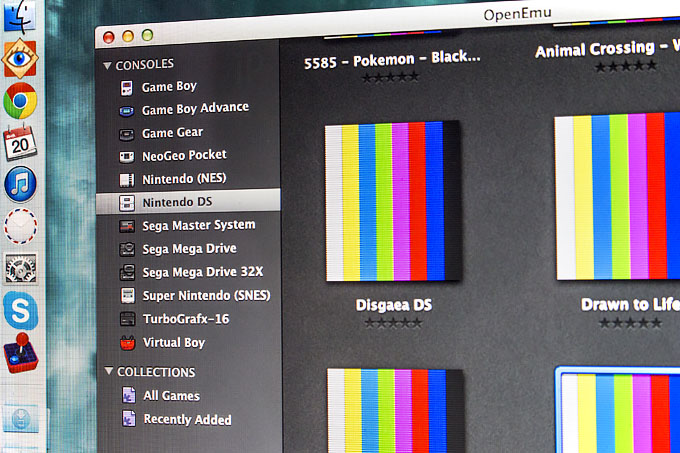Click the highlighted cover below Drawn to Life
The image size is (680, 453).
[x=618, y=410]
